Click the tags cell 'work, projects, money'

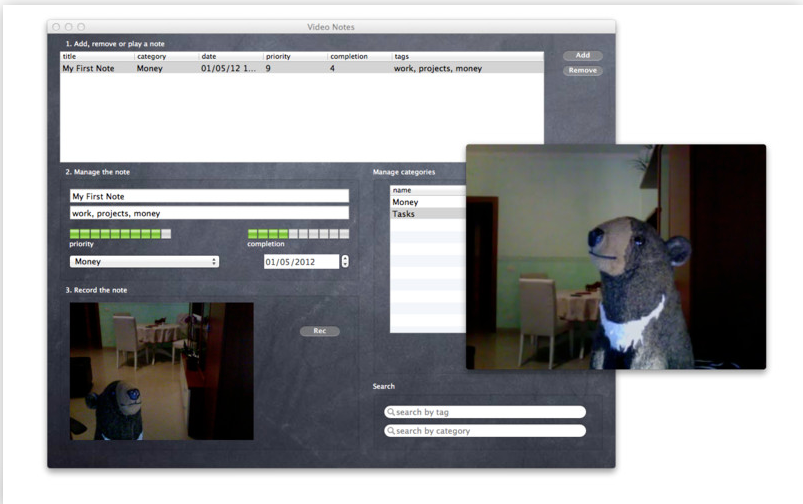(438, 69)
